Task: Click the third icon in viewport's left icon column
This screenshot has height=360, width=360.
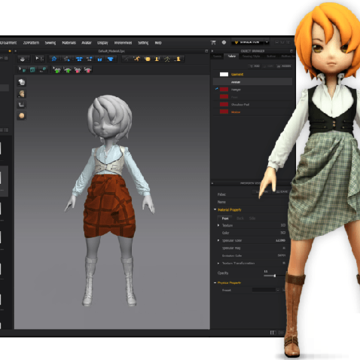Action: 22,105
